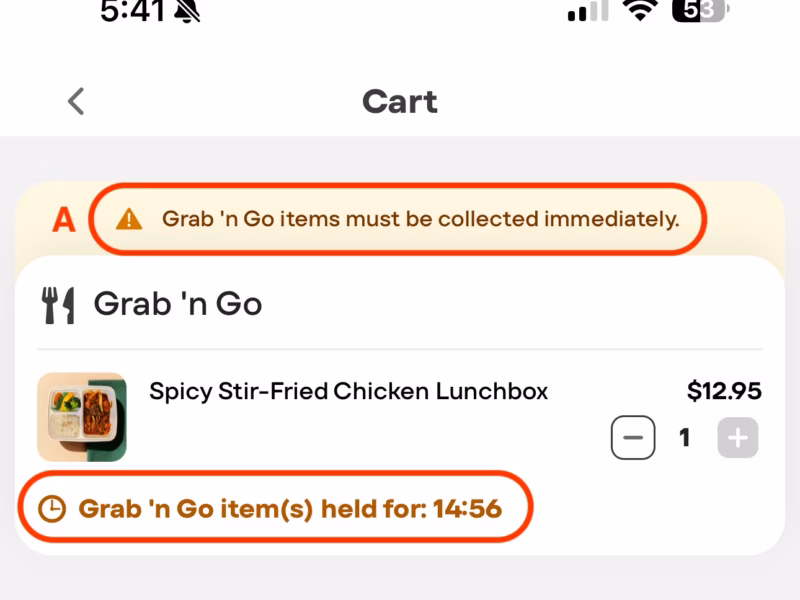Viewport: 800px width, 600px height.
Task: Tap the $12.95 item price
Action: coord(724,391)
